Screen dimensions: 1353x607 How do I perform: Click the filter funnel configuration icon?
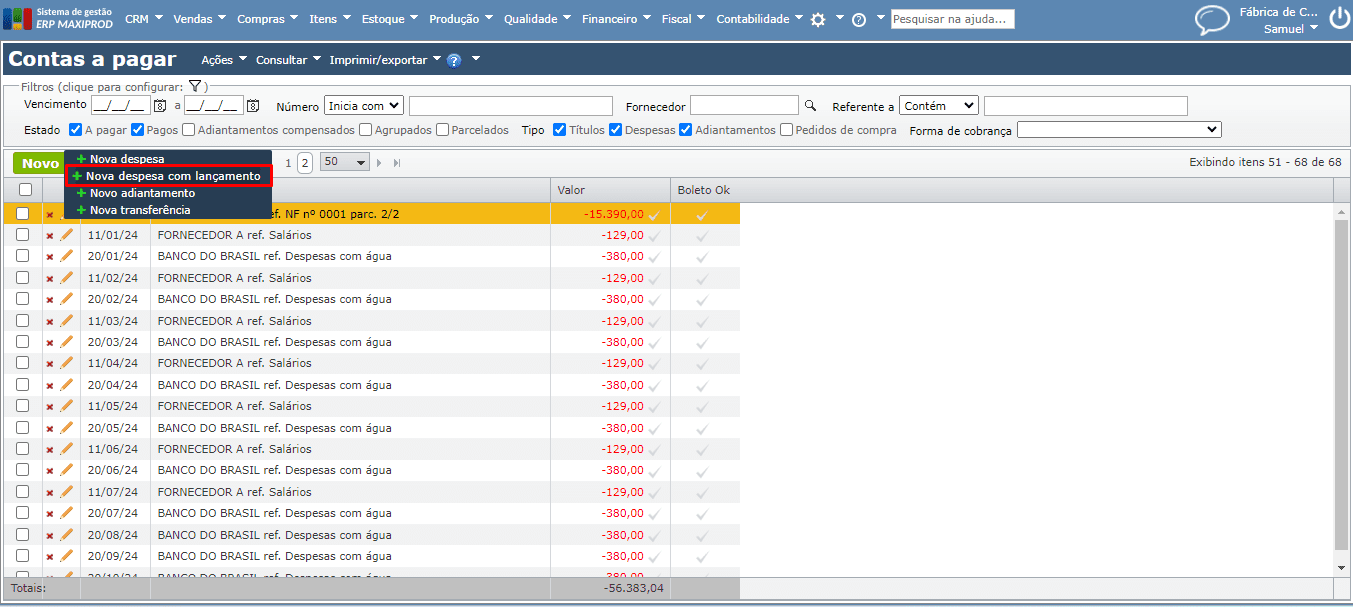point(195,87)
